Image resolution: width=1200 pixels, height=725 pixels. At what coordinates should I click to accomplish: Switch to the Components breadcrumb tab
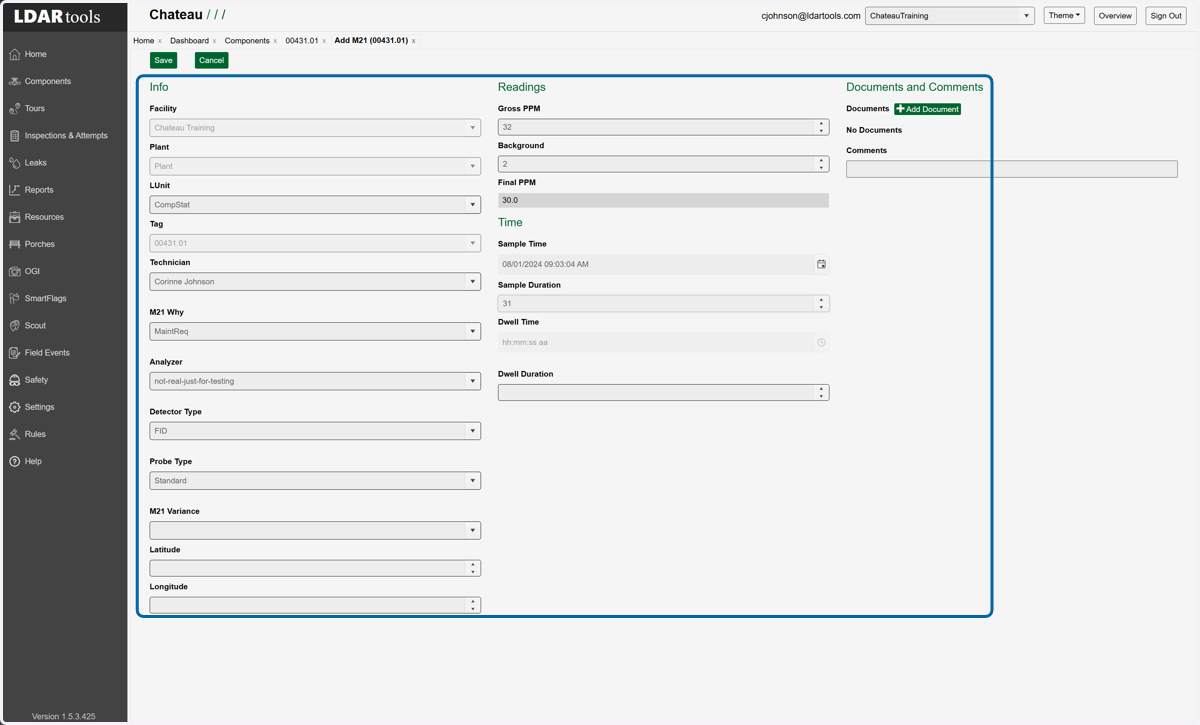247,41
